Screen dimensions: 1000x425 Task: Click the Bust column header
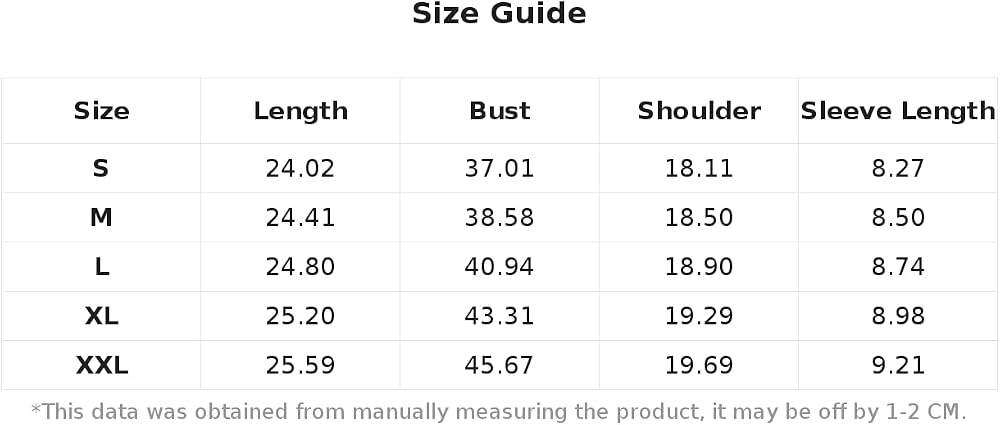coord(499,111)
